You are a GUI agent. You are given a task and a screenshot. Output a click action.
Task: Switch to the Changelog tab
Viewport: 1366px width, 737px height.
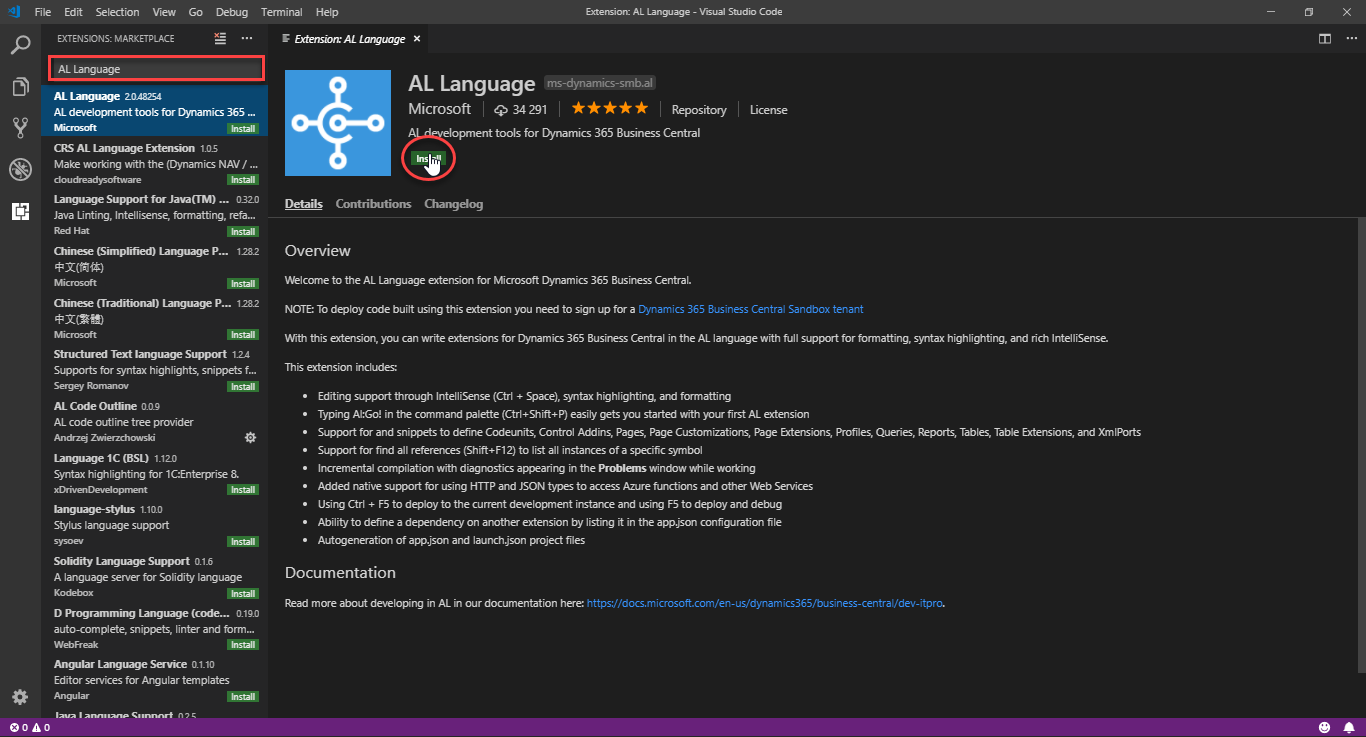453,203
